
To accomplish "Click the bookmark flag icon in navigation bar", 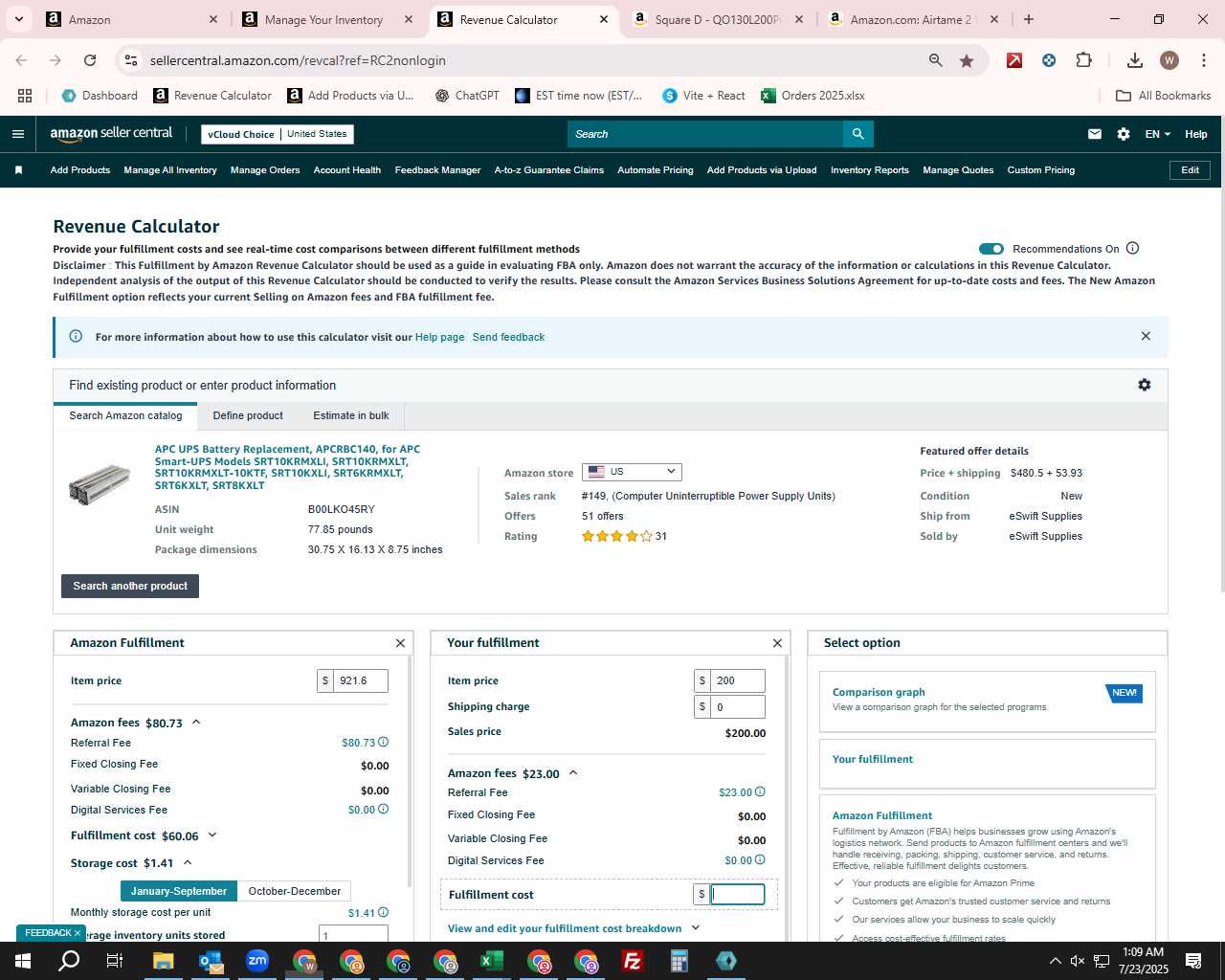I will click(18, 170).
